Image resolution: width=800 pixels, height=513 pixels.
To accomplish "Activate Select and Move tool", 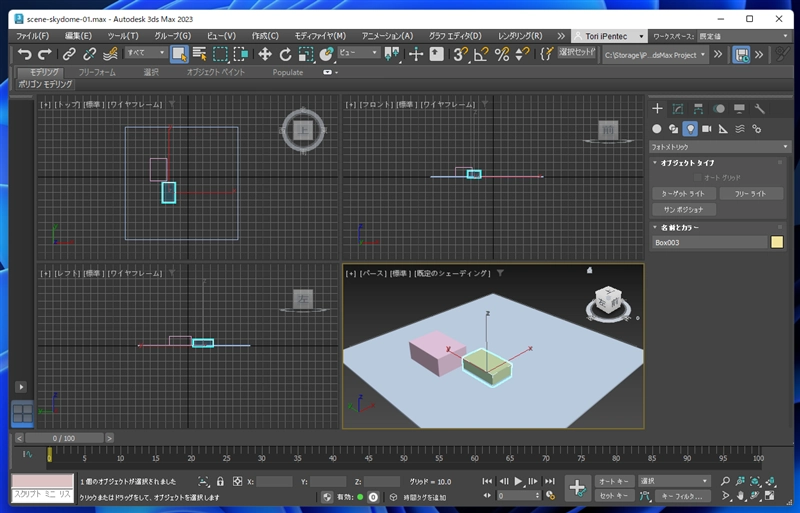I will pos(264,54).
